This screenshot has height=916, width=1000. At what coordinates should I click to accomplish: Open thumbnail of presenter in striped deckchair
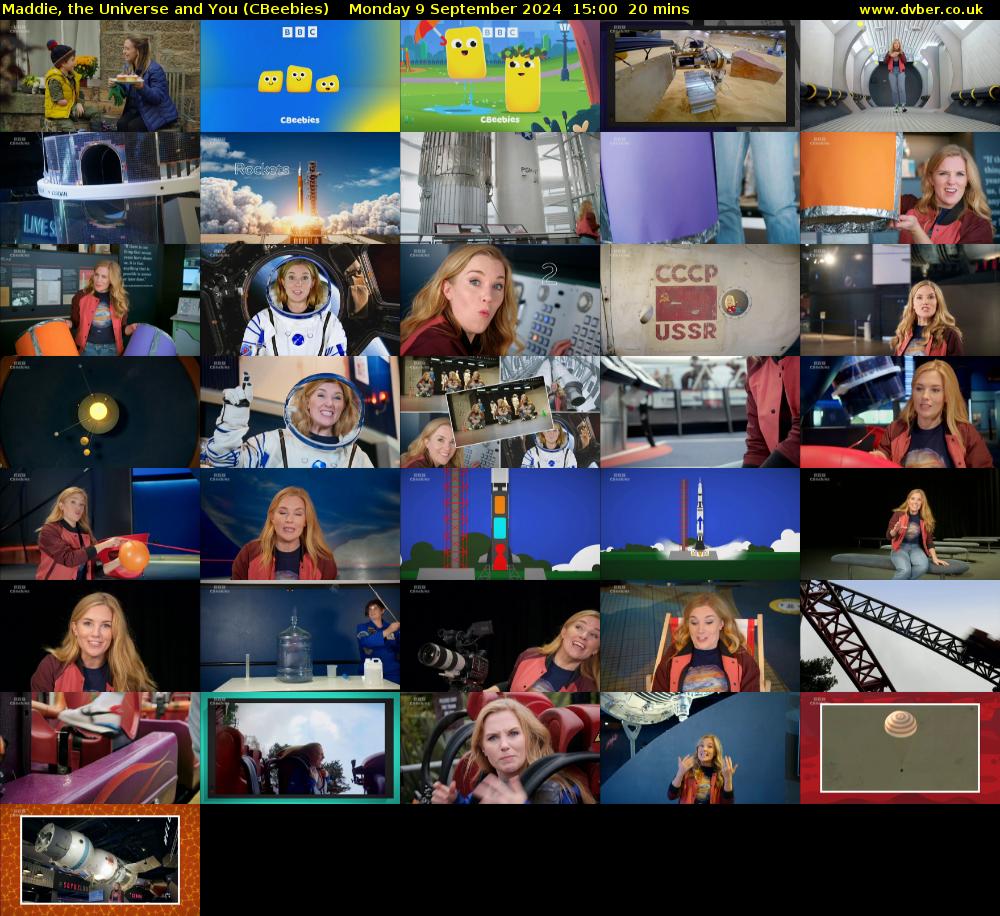tap(700, 636)
